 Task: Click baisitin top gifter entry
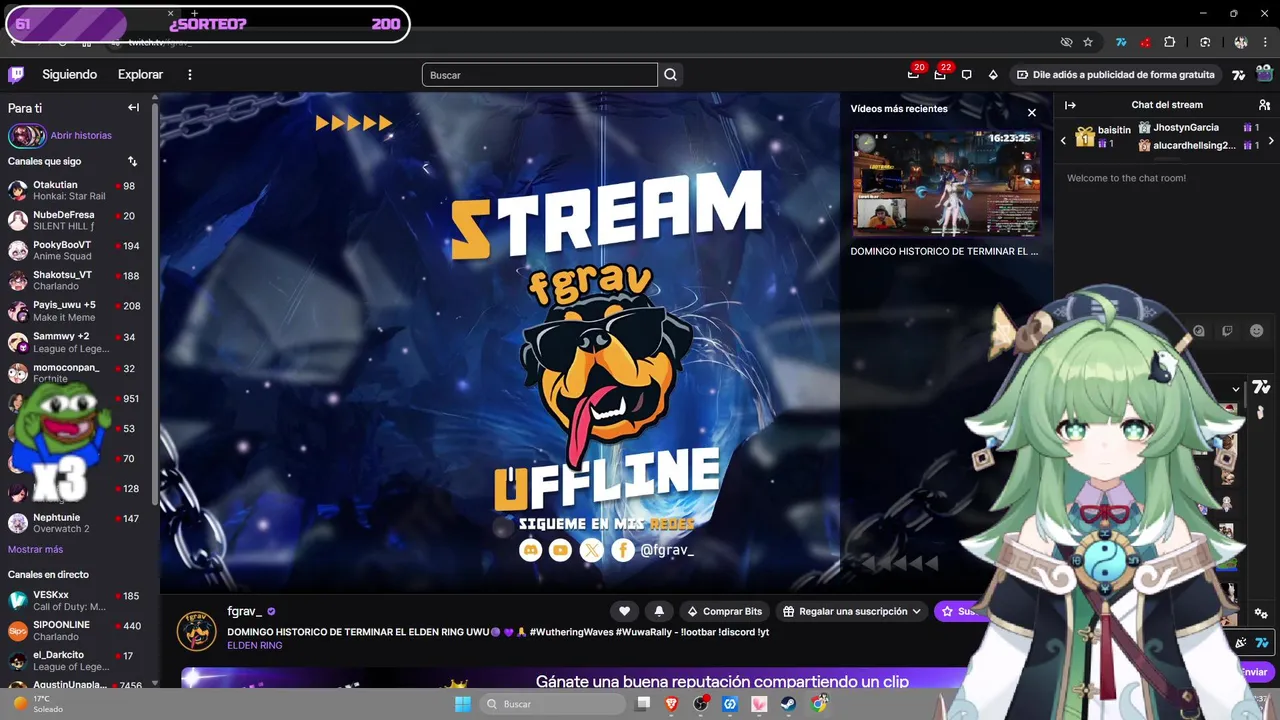[x=1104, y=137]
